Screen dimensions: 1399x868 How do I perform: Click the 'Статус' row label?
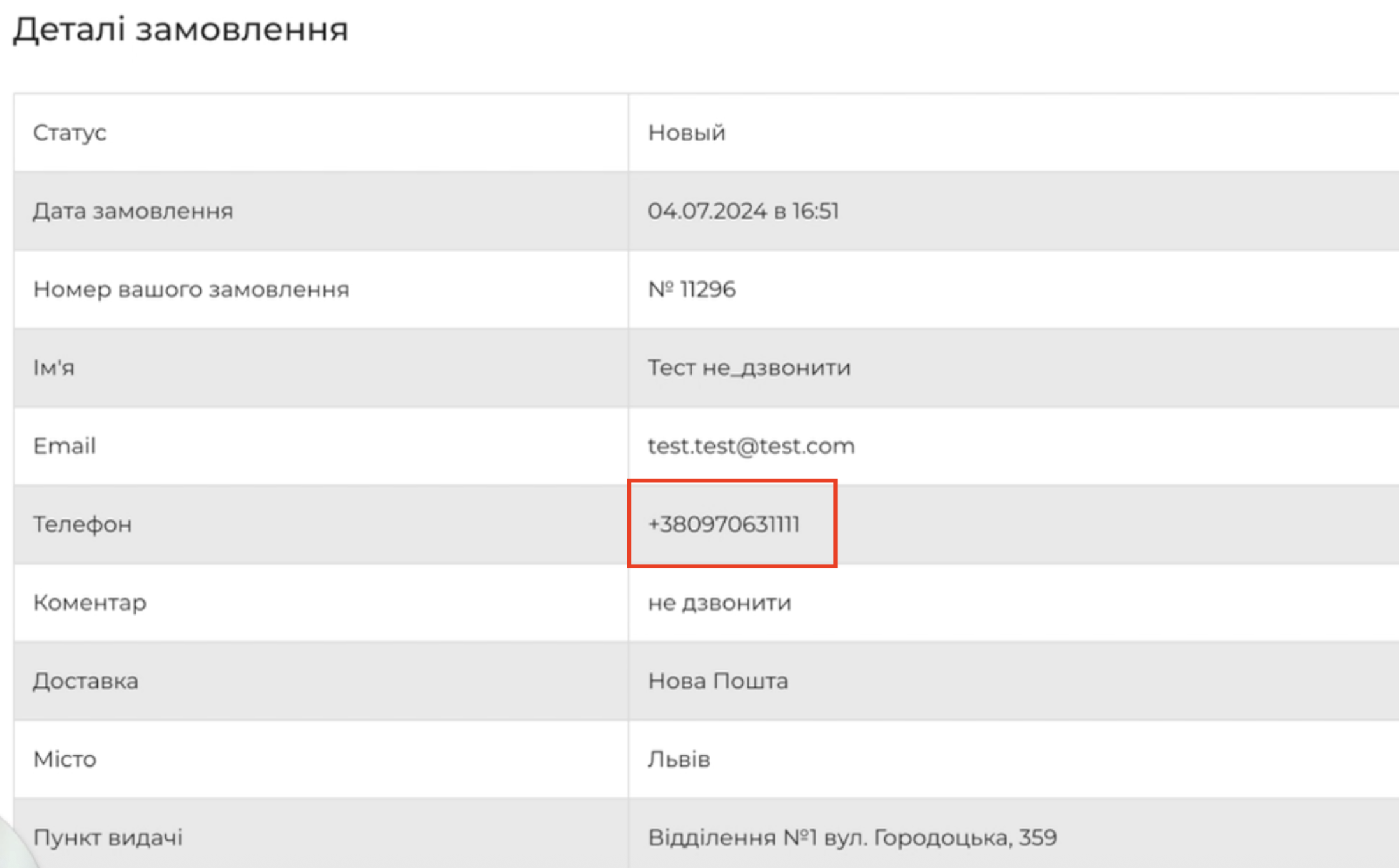[70, 133]
